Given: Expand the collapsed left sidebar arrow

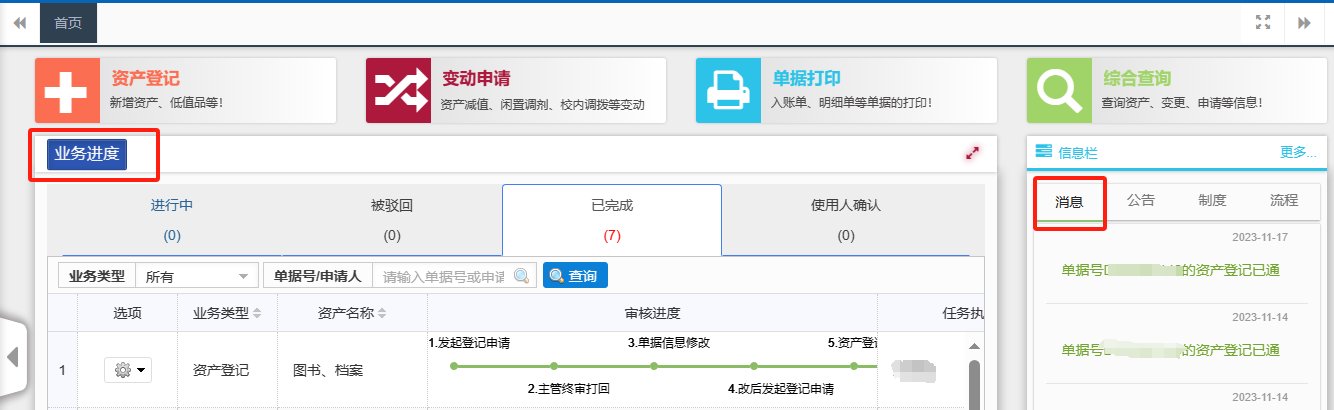Looking at the screenshot, I should pos(12,357).
